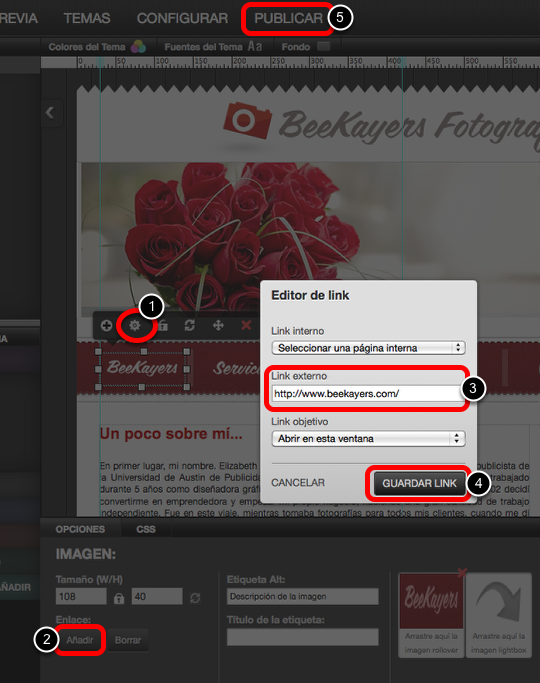Select the move arrows icon in element toolbar
The image size is (540, 683).
[x=218, y=325]
